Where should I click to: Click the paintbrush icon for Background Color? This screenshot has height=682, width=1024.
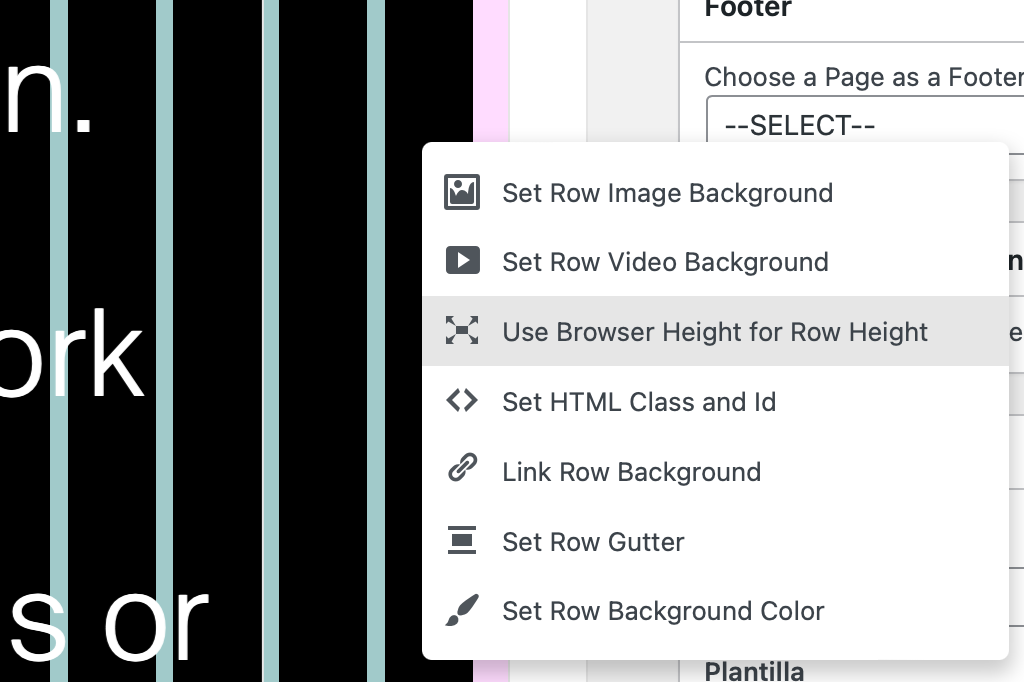[462, 610]
